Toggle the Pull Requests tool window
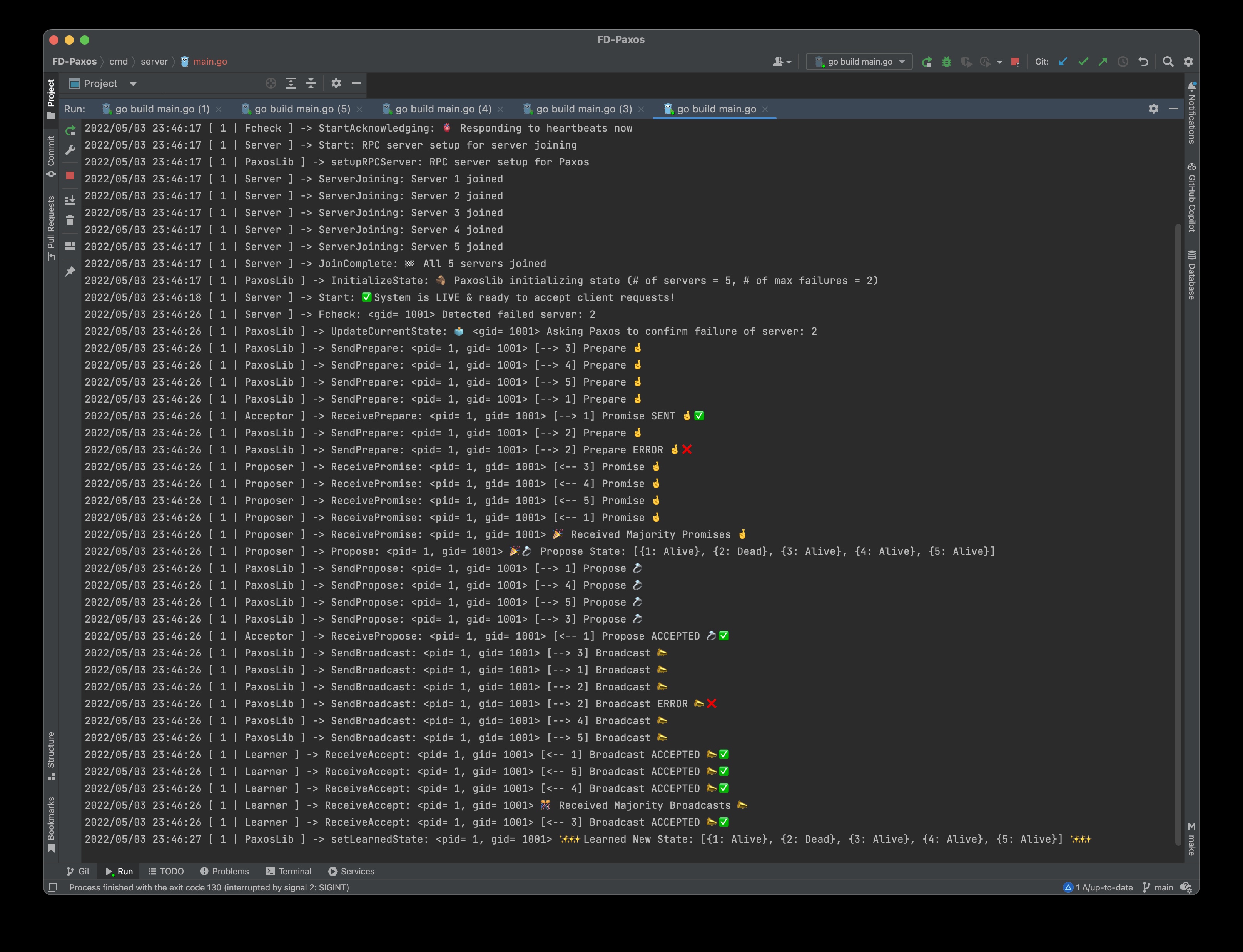This screenshot has width=1243, height=952. [x=51, y=228]
